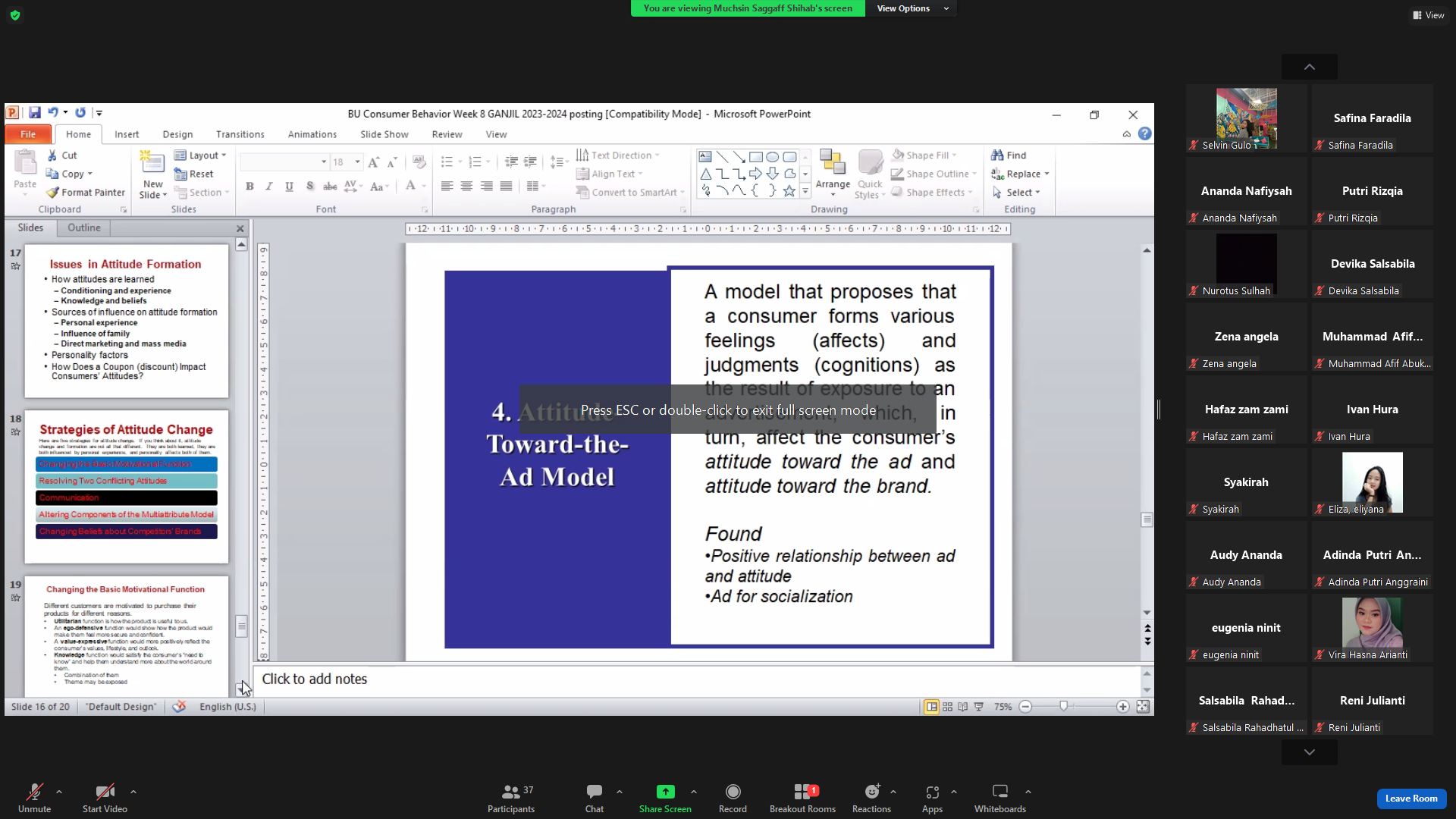The image size is (1456, 819).
Task: Start recording the Zoom meeting
Action: point(733,799)
